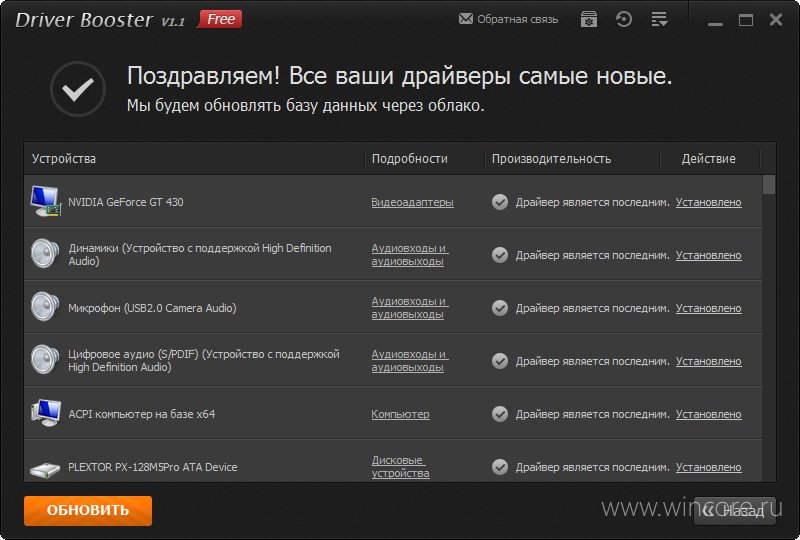The height and width of the screenshot is (540, 800).
Task: Click the Поздравляем headline text
Action: pyautogui.click(x=399, y=77)
